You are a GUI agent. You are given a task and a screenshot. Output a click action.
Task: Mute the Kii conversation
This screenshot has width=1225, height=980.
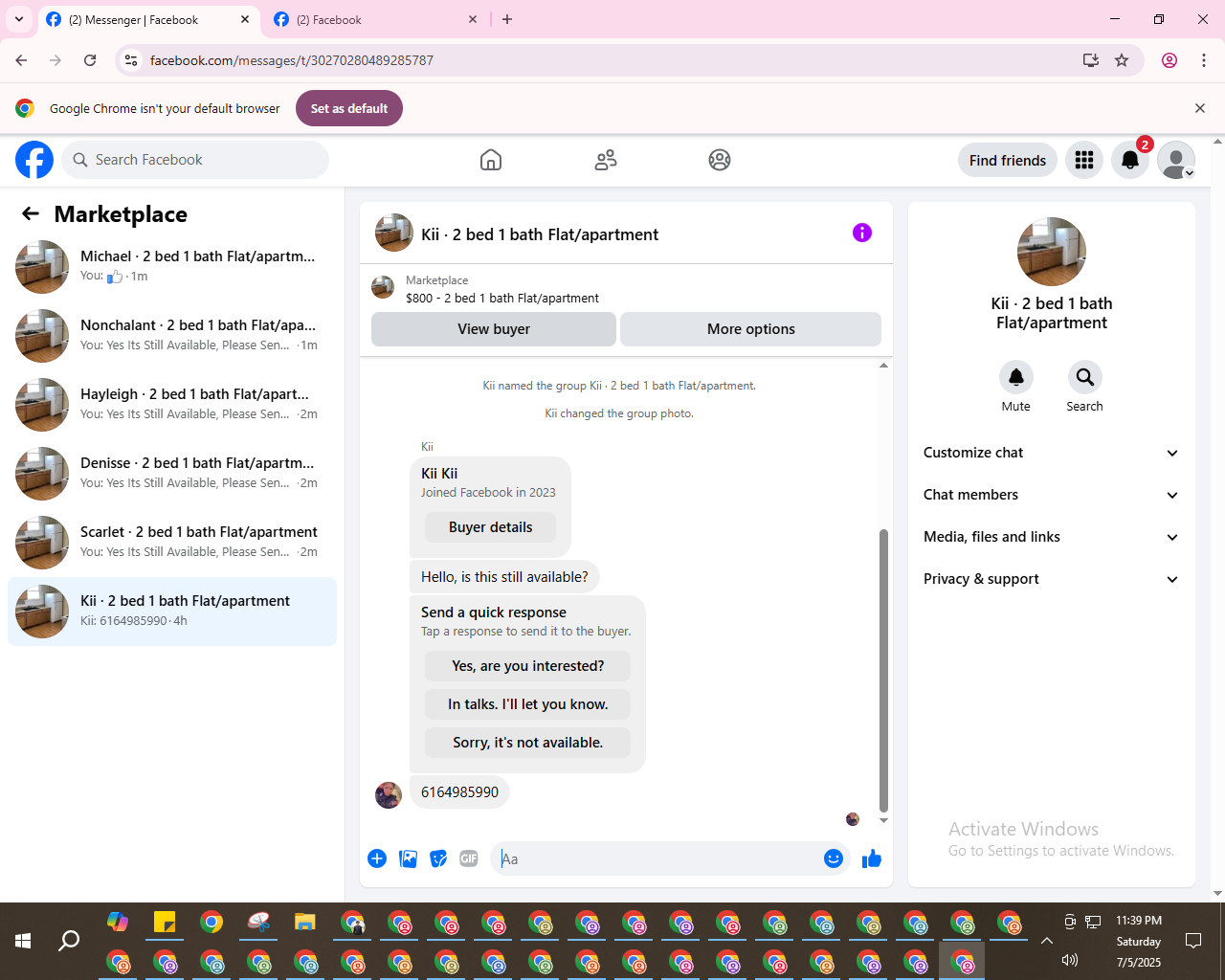coord(1016,377)
